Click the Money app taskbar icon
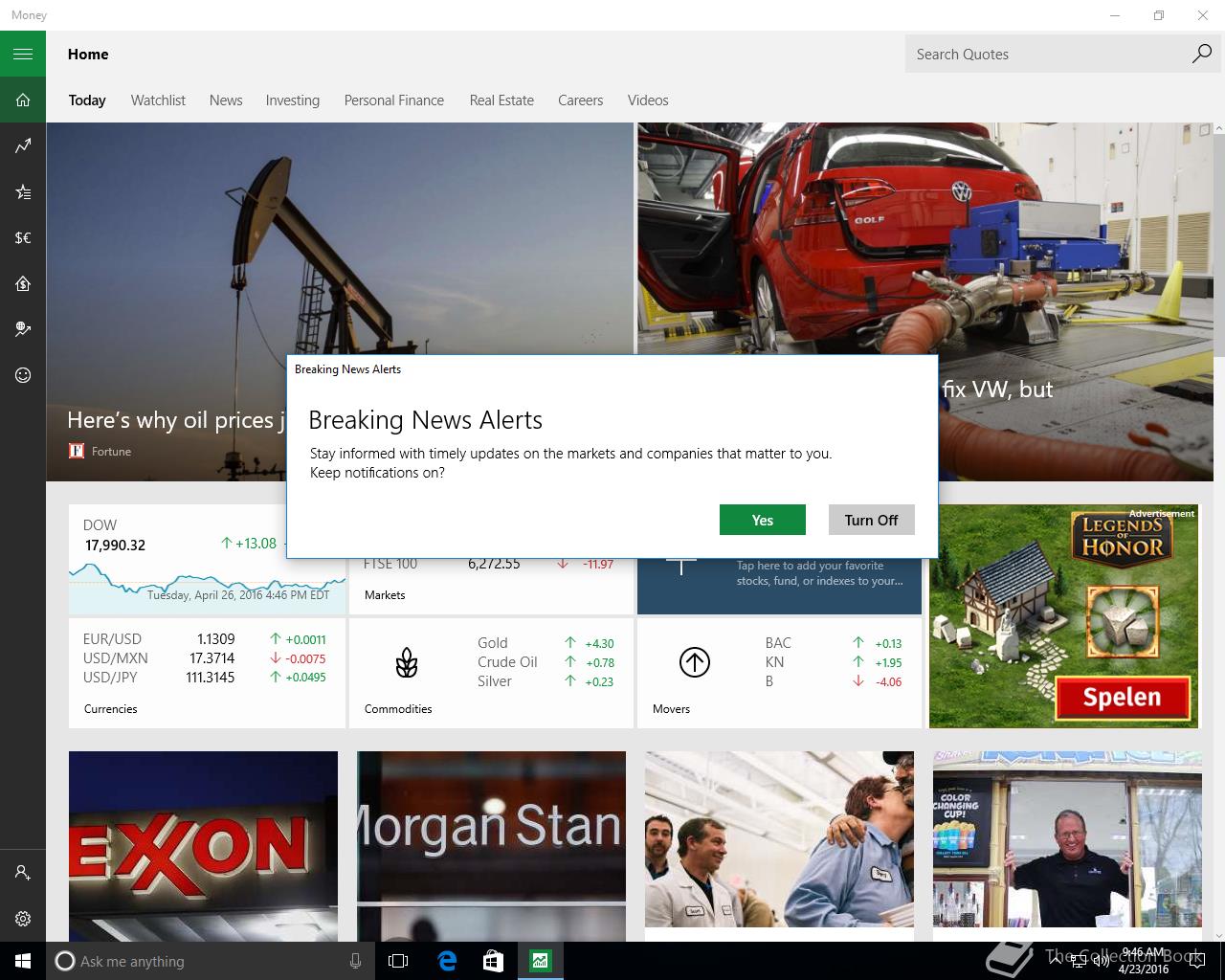This screenshot has width=1225, height=980. point(540,961)
